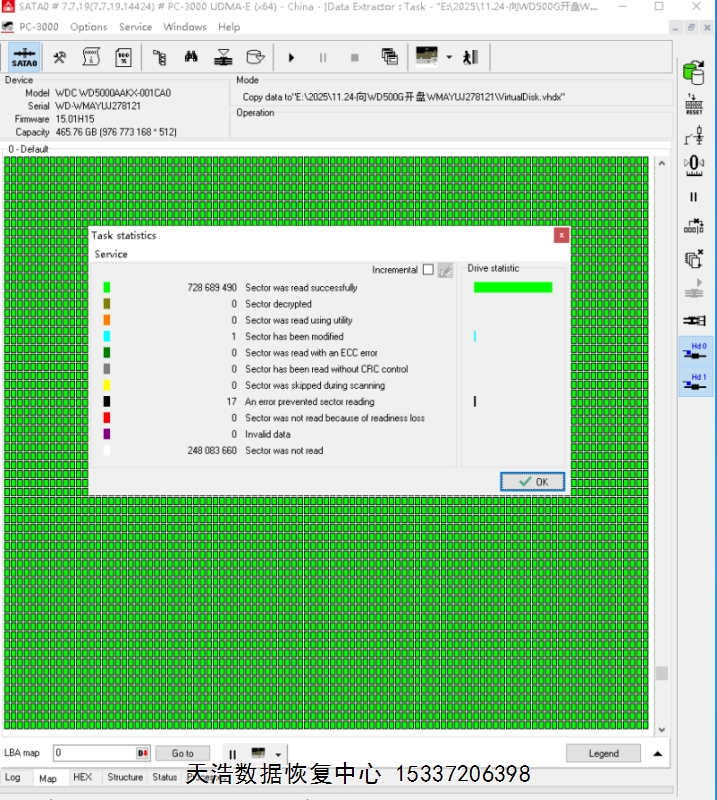Screen dimensions: 717x800
Task: Click the binoculars search icon
Action: tap(192, 57)
